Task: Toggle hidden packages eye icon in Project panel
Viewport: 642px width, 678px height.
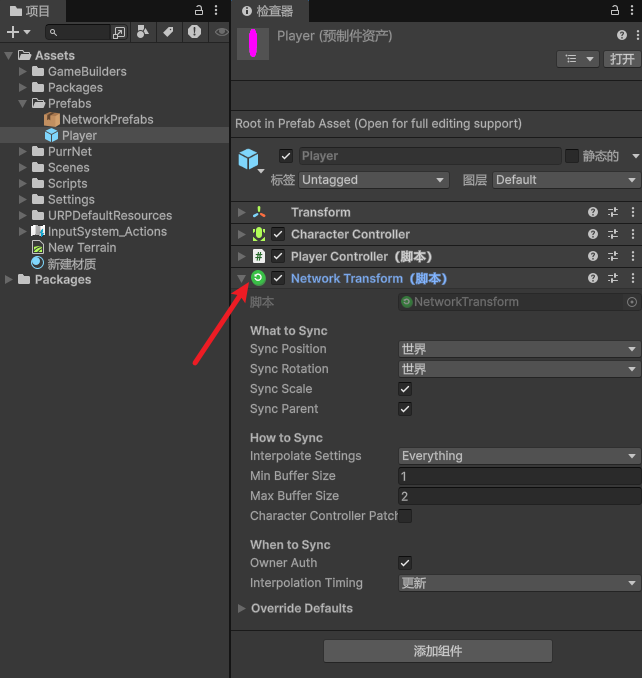Action: (221, 32)
